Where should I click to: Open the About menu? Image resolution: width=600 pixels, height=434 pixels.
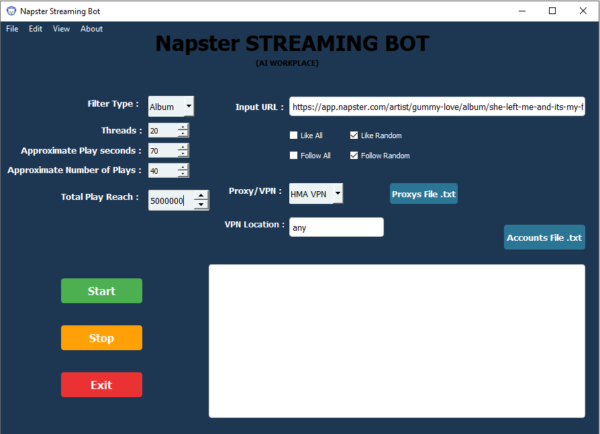(x=91, y=29)
